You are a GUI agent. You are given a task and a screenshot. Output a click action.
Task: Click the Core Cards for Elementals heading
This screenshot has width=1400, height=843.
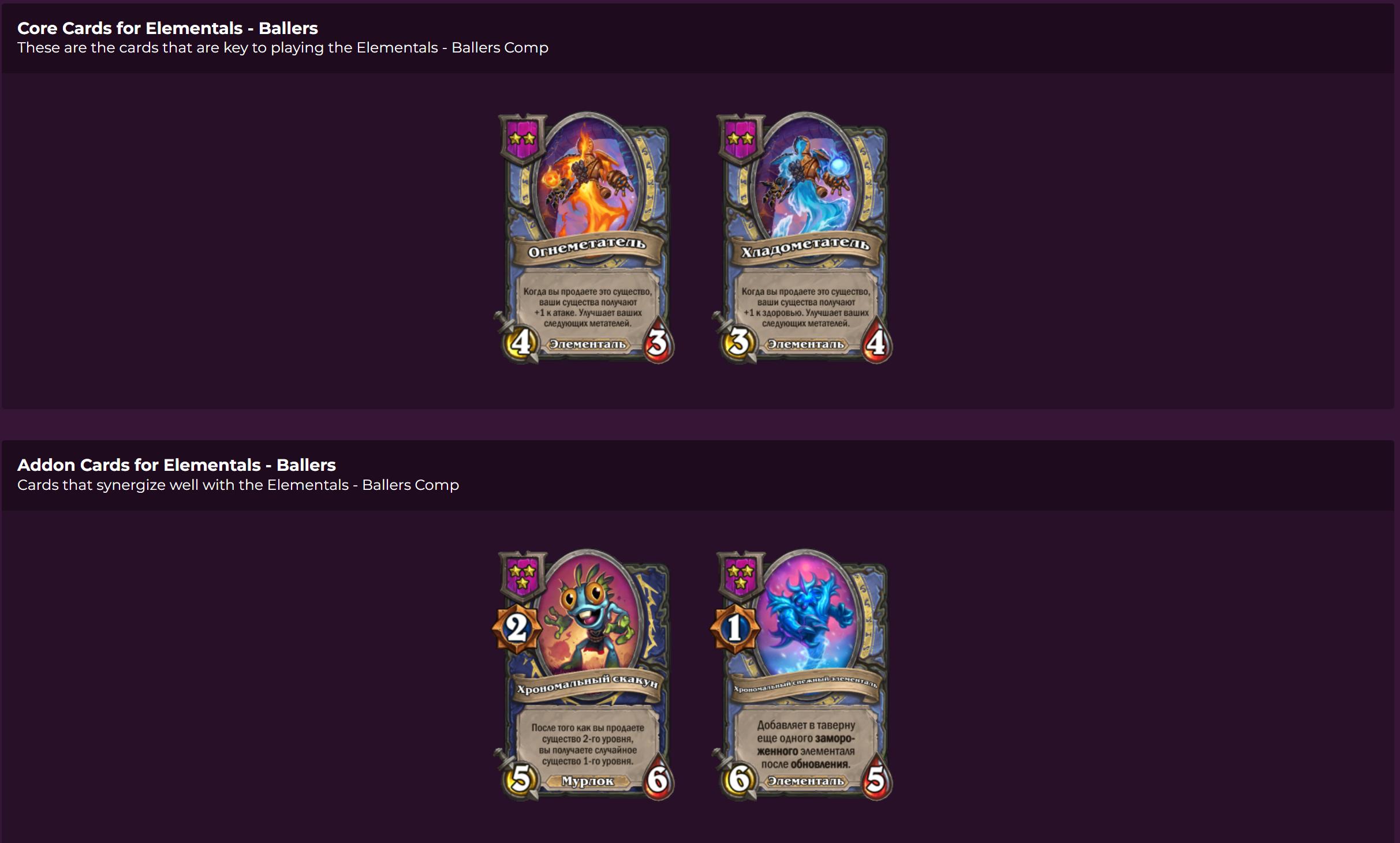[167, 28]
